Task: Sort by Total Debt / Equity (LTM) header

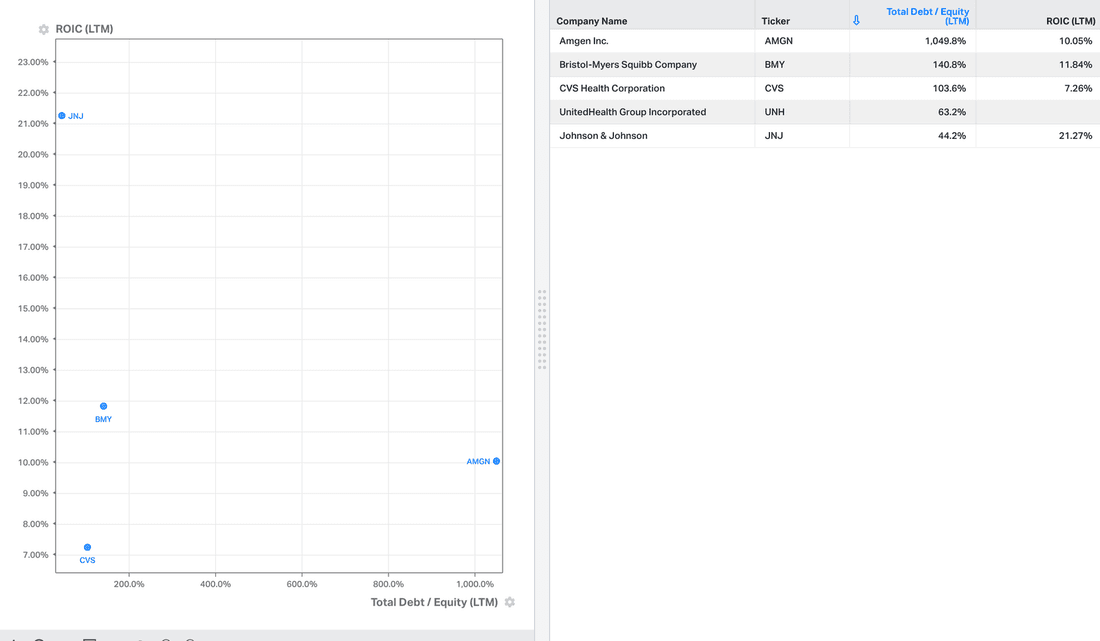Action: pos(927,16)
